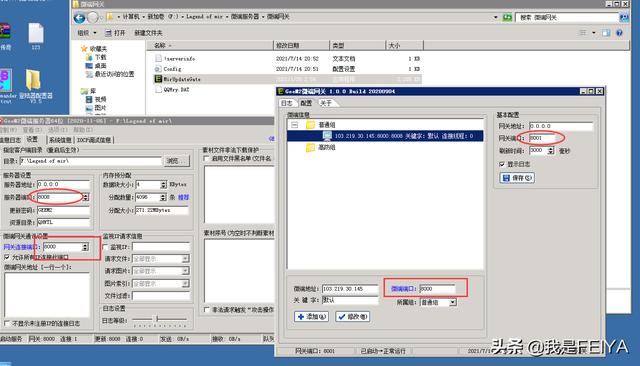Screen dimensions: 640x366
Task: Toggle the 监视IP checkbox
Action: pos(105,247)
